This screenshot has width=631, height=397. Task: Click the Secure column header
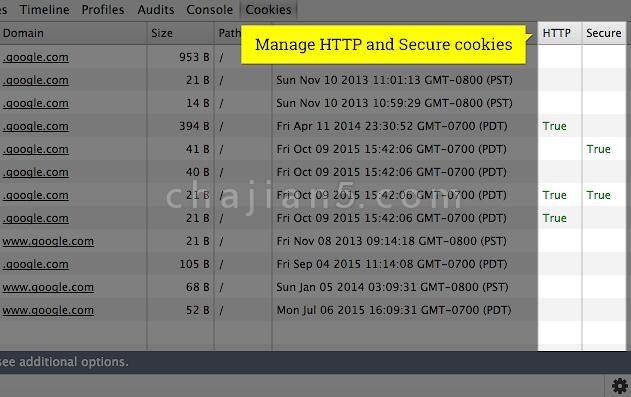604,33
